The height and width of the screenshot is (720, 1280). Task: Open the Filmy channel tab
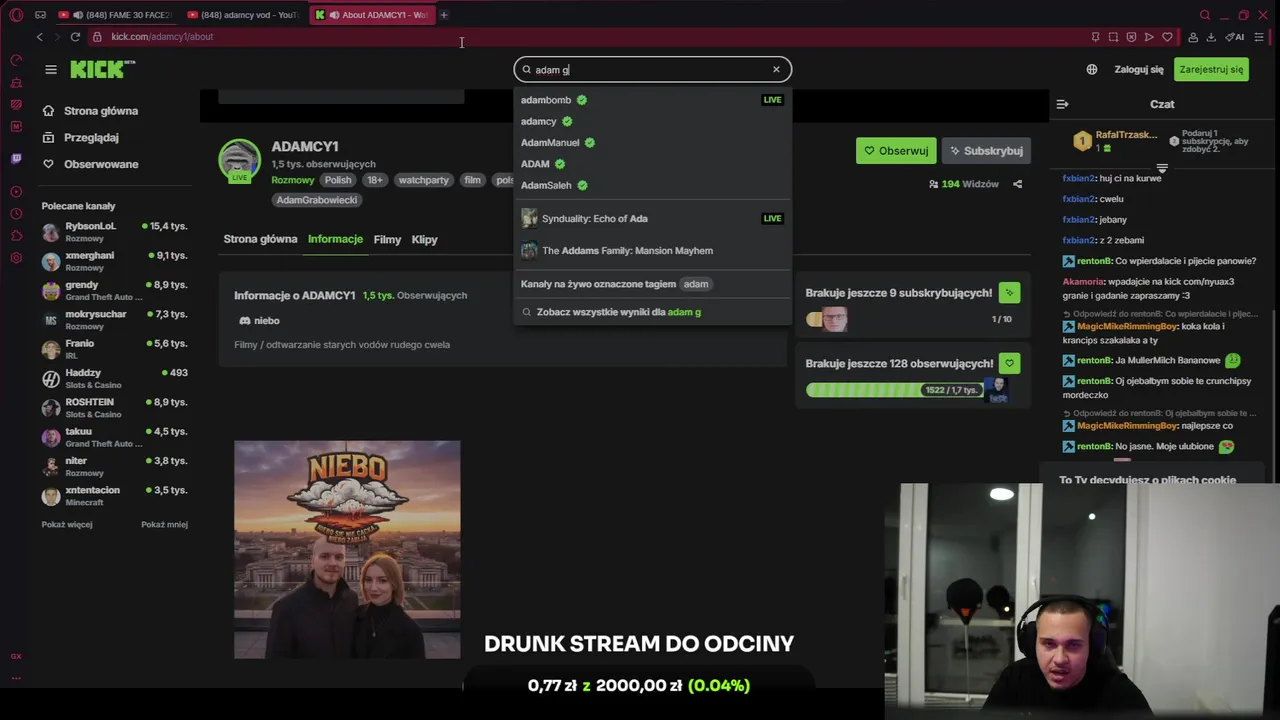pyautogui.click(x=387, y=239)
